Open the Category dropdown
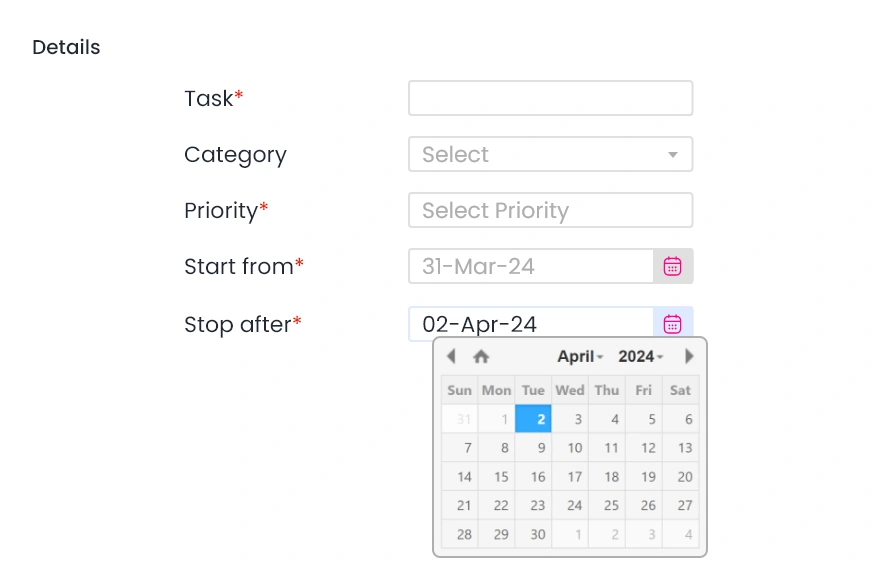The image size is (872, 568). pos(550,154)
